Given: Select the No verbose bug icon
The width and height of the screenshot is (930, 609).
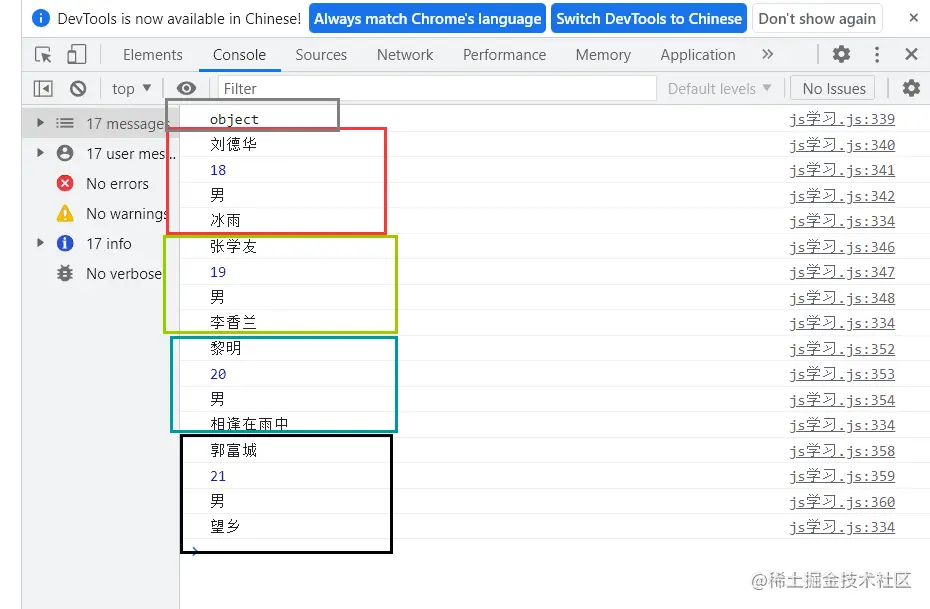Looking at the screenshot, I should [65, 273].
